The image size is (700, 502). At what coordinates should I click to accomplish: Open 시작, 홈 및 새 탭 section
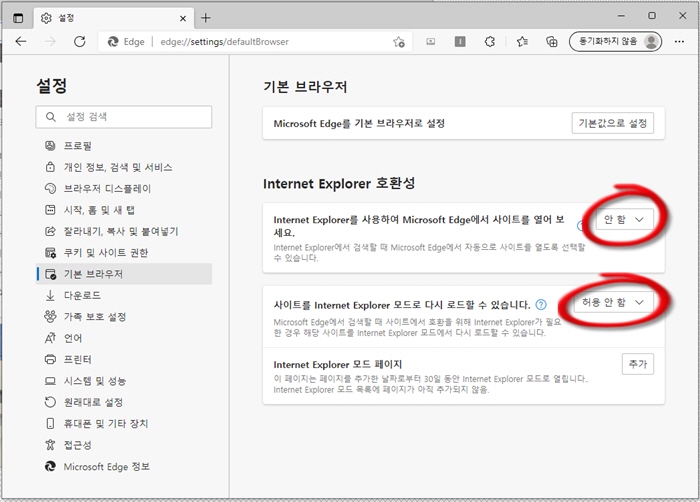pos(124,210)
